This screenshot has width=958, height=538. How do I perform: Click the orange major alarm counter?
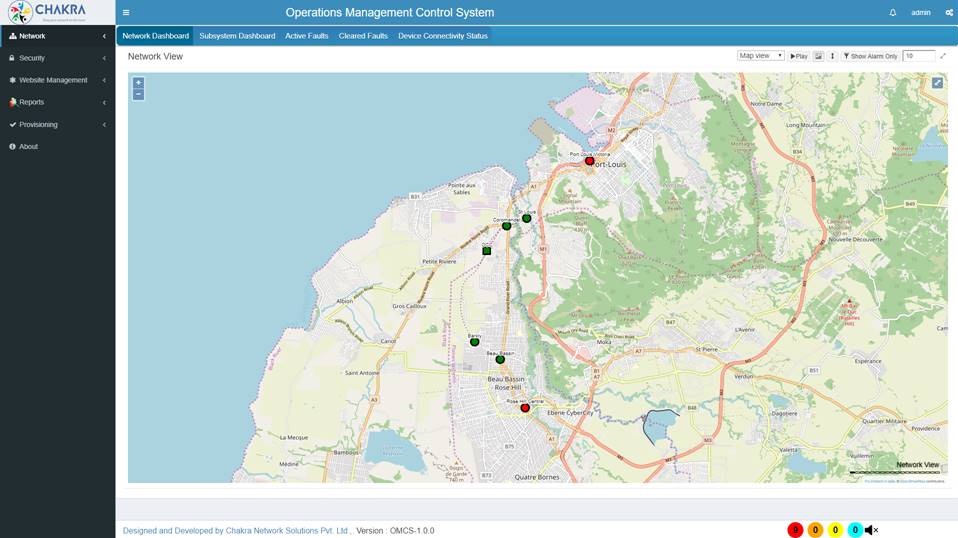[x=815, y=530]
